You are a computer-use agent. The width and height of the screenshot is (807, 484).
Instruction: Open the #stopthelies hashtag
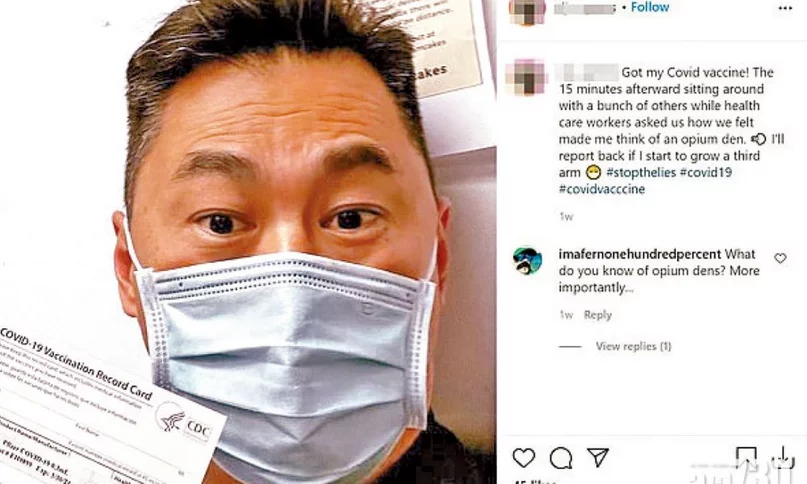coord(641,172)
